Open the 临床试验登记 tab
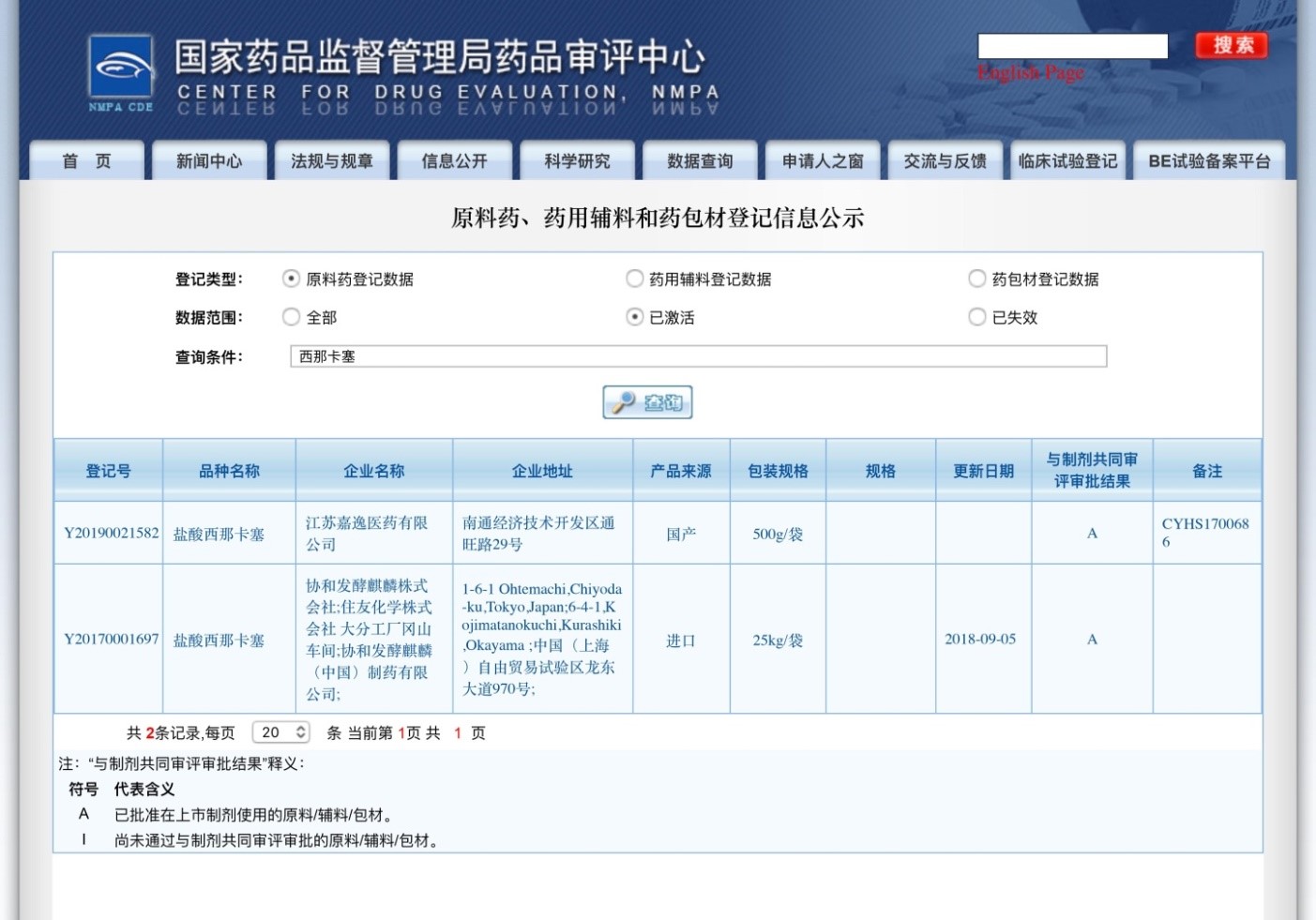This screenshot has width=1316, height=920. click(1067, 161)
